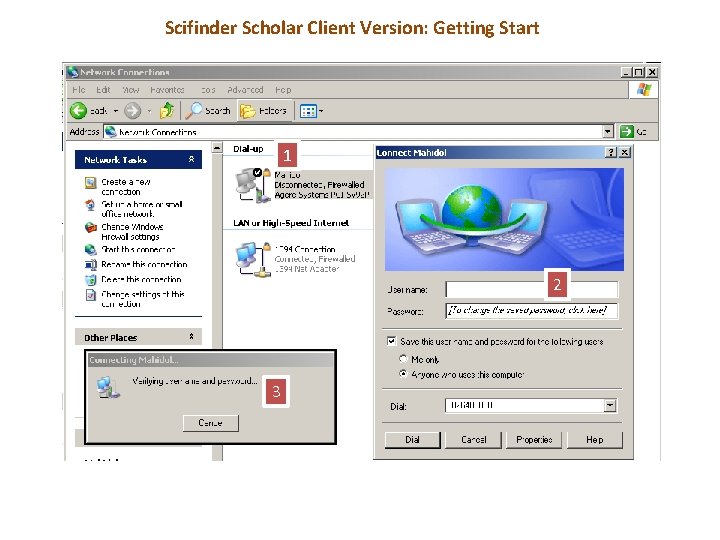The image size is (720, 540).
Task: Collapse the Other Places panel
Action: coord(191,337)
